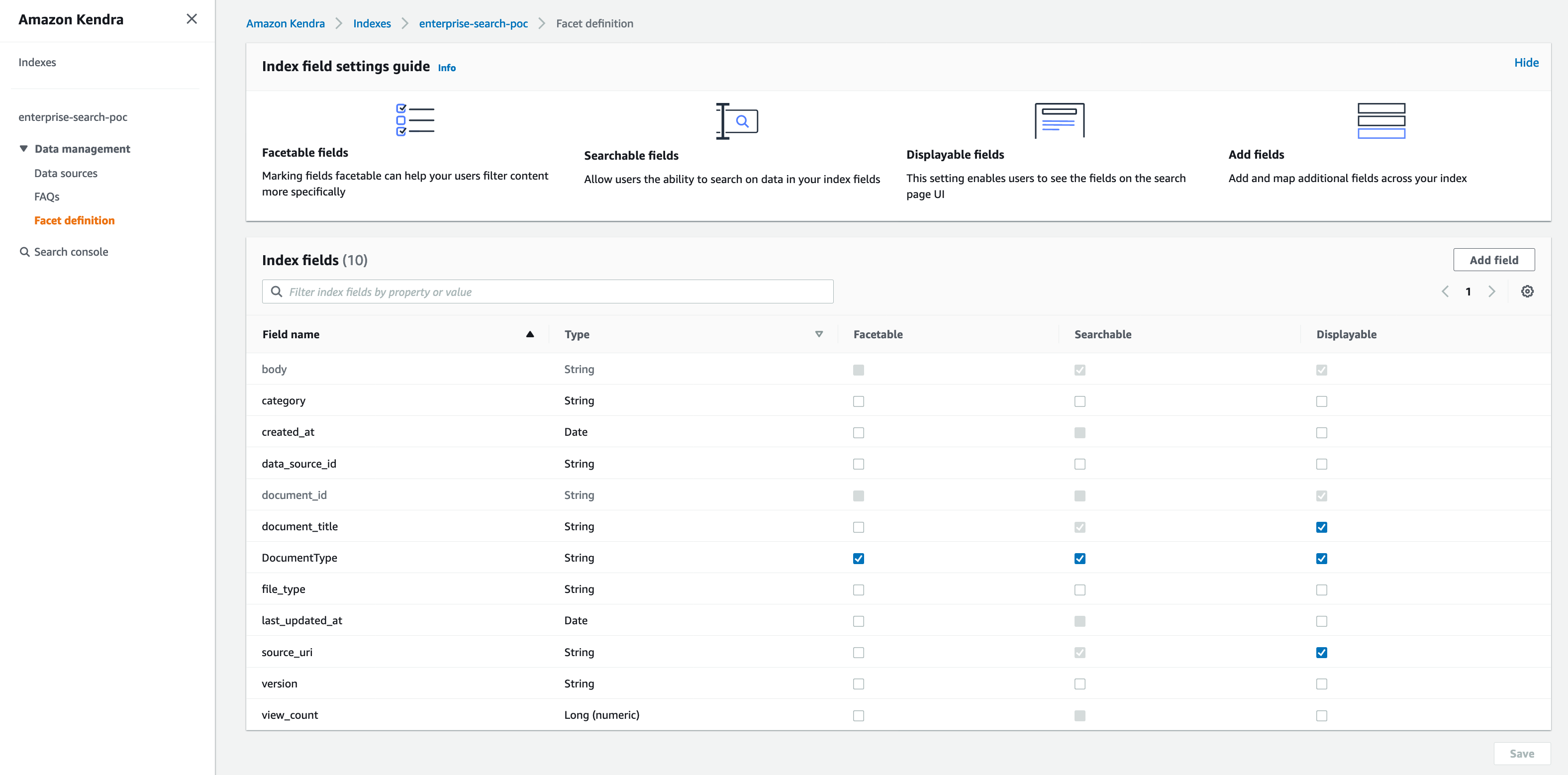1568x775 pixels.
Task: Open Indexes in the sidebar
Action: tap(37, 62)
